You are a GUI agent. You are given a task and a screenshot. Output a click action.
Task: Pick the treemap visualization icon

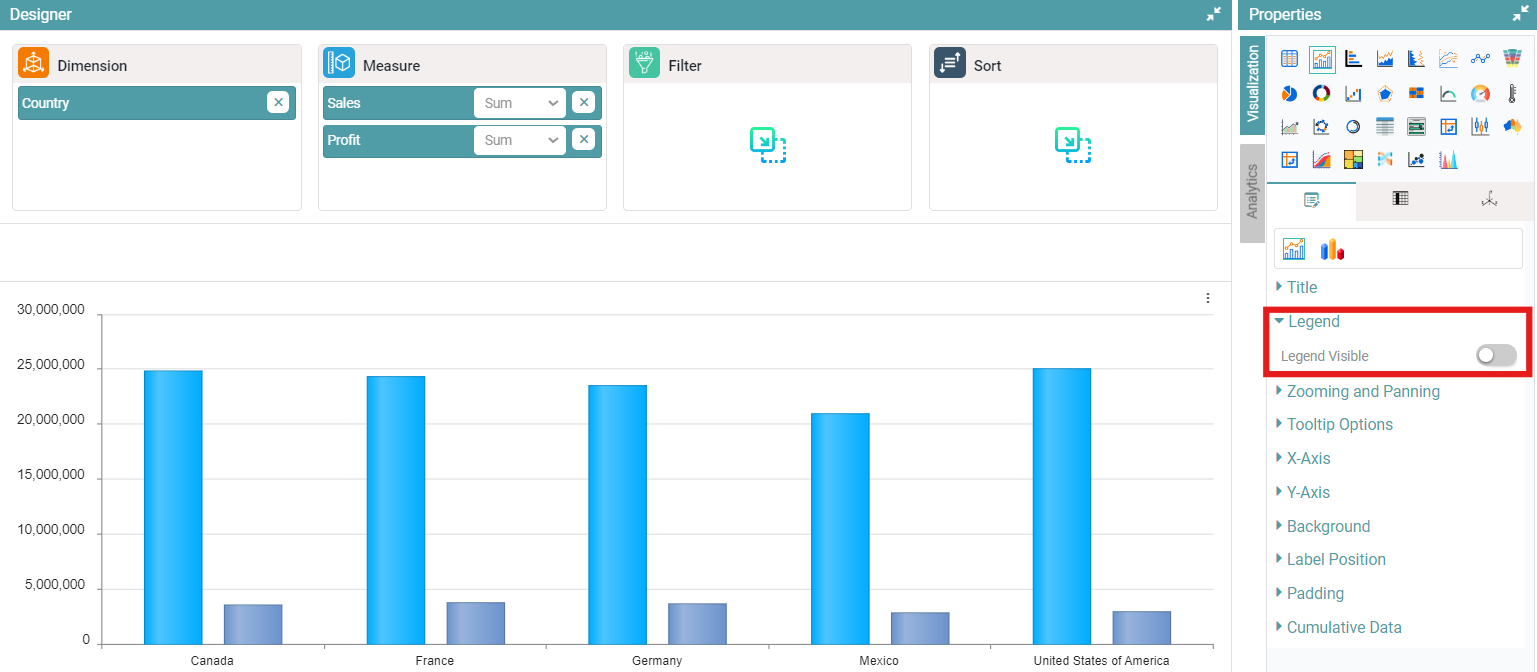(1353, 160)
